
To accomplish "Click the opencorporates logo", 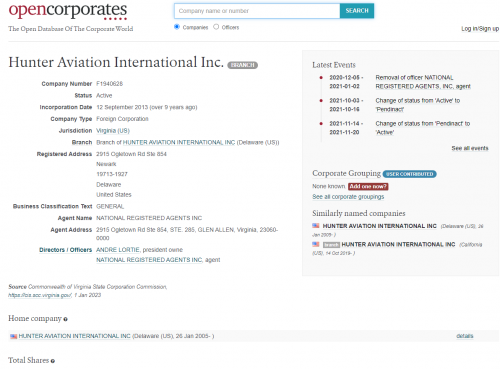I will pyautogui.click(x=68, y=11).
